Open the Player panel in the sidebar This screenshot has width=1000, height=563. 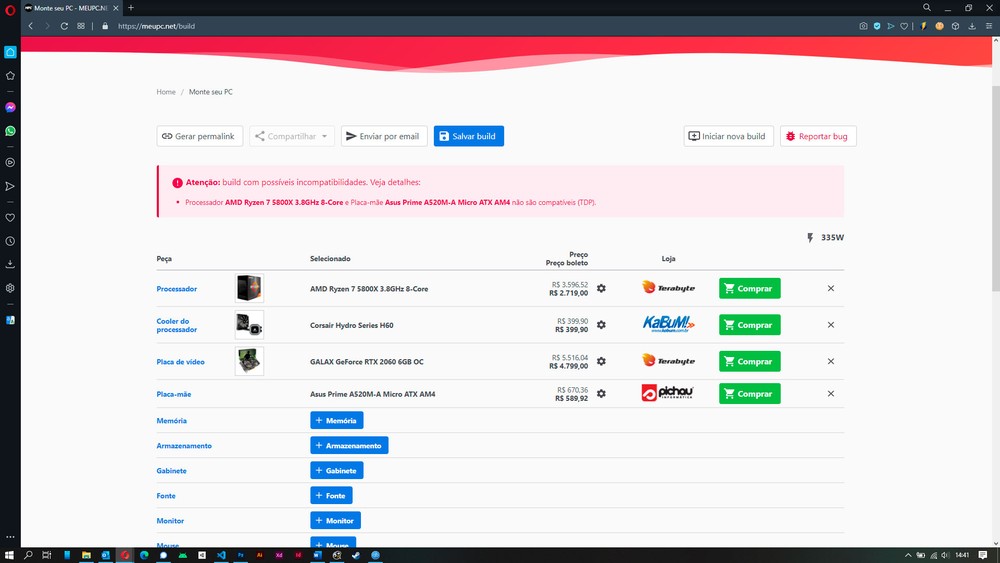tap(10, 163)
